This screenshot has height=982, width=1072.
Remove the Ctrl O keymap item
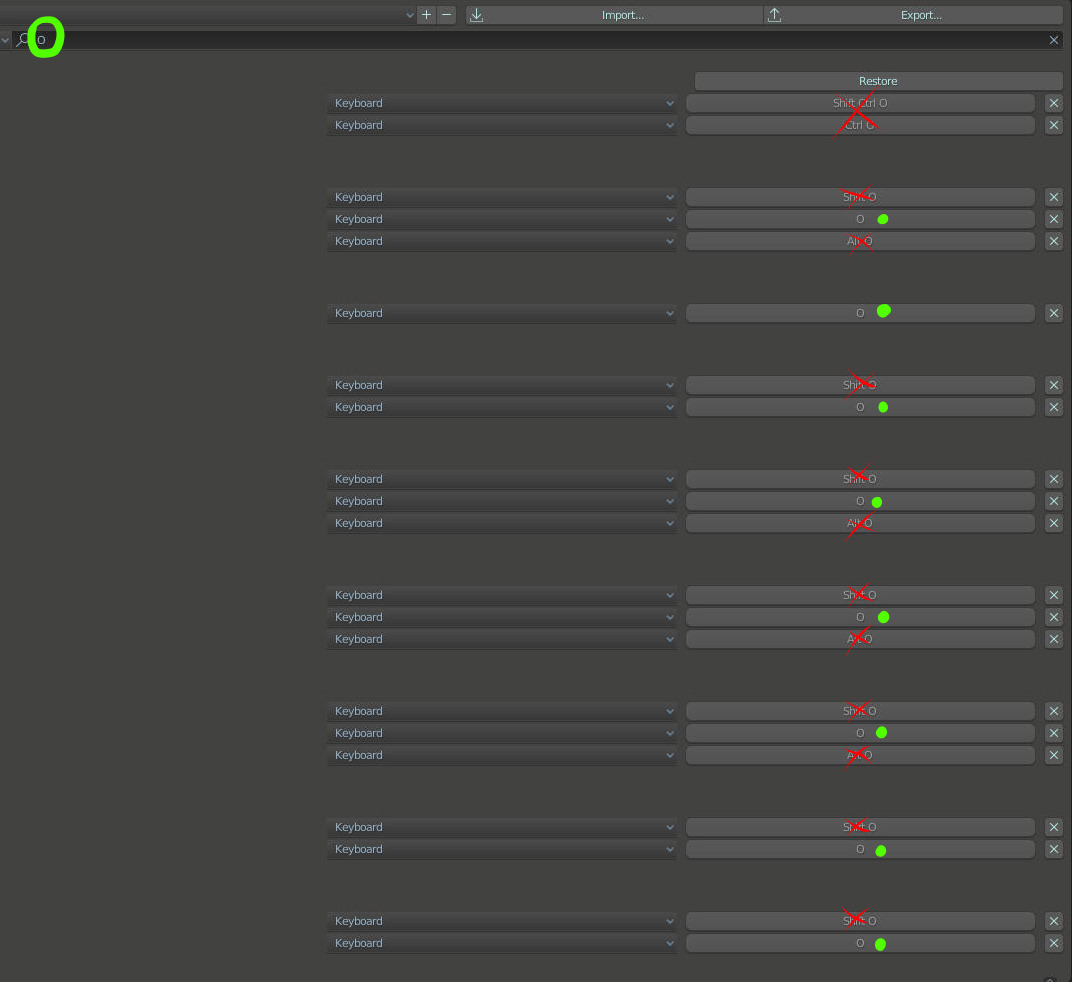(x=1054, y=125)
